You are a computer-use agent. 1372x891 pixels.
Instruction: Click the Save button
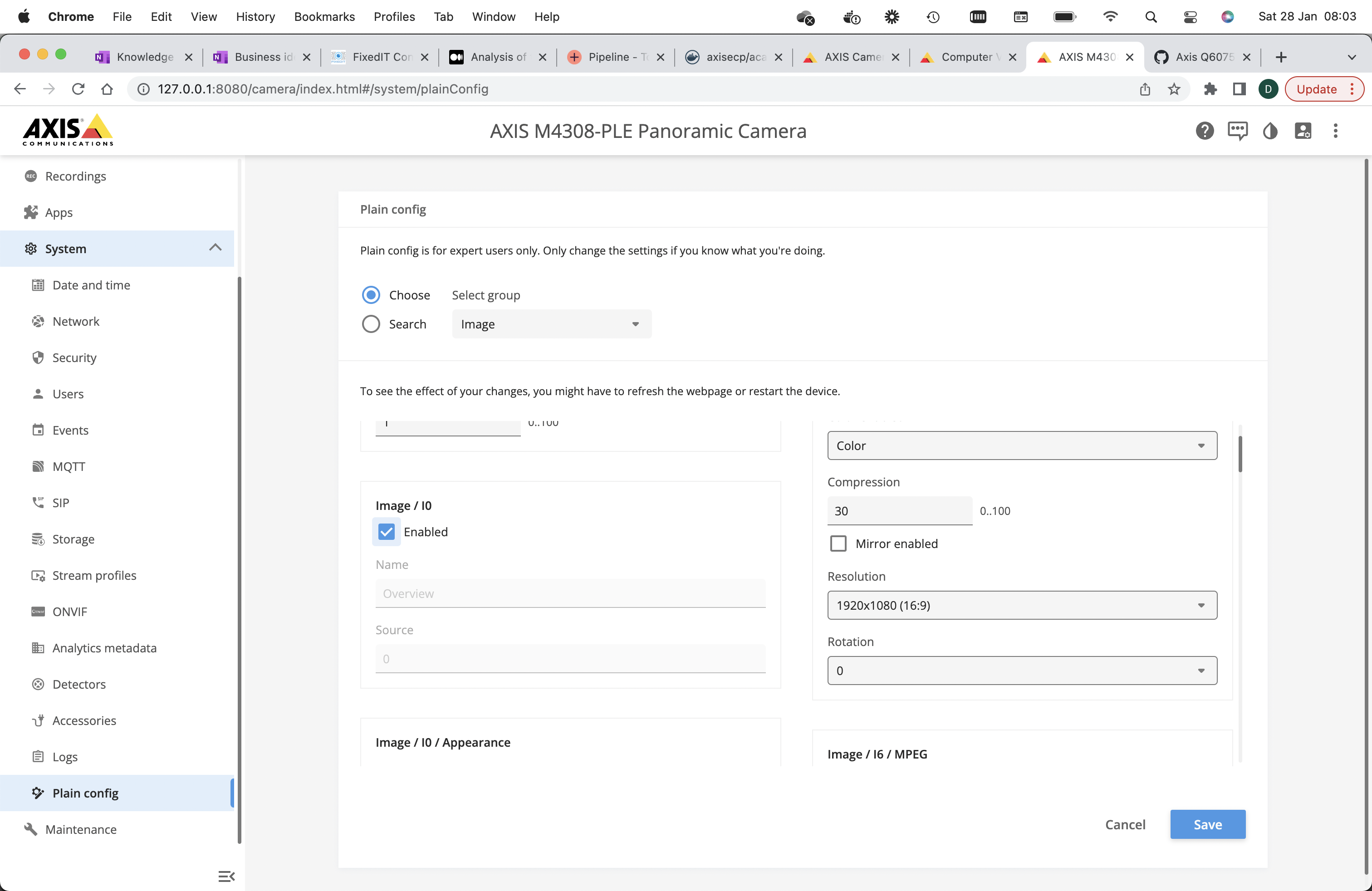1207,824
